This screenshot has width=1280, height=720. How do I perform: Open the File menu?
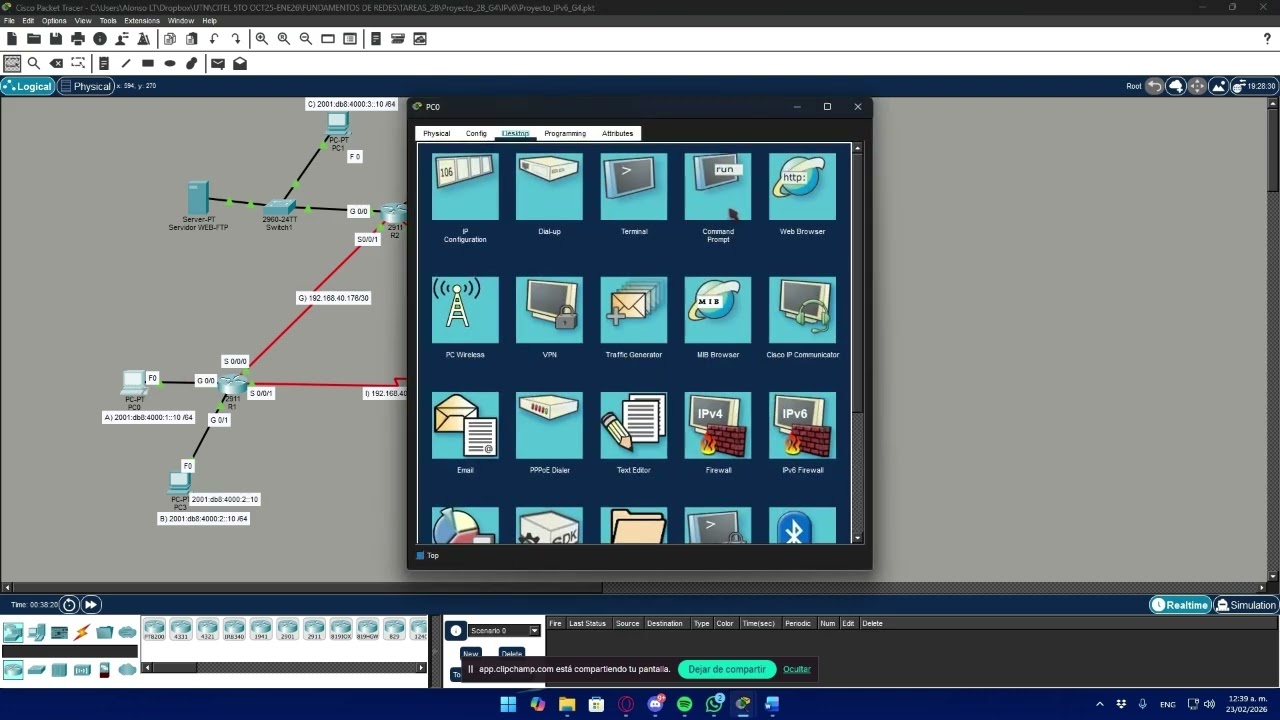(x=9, y=20)
